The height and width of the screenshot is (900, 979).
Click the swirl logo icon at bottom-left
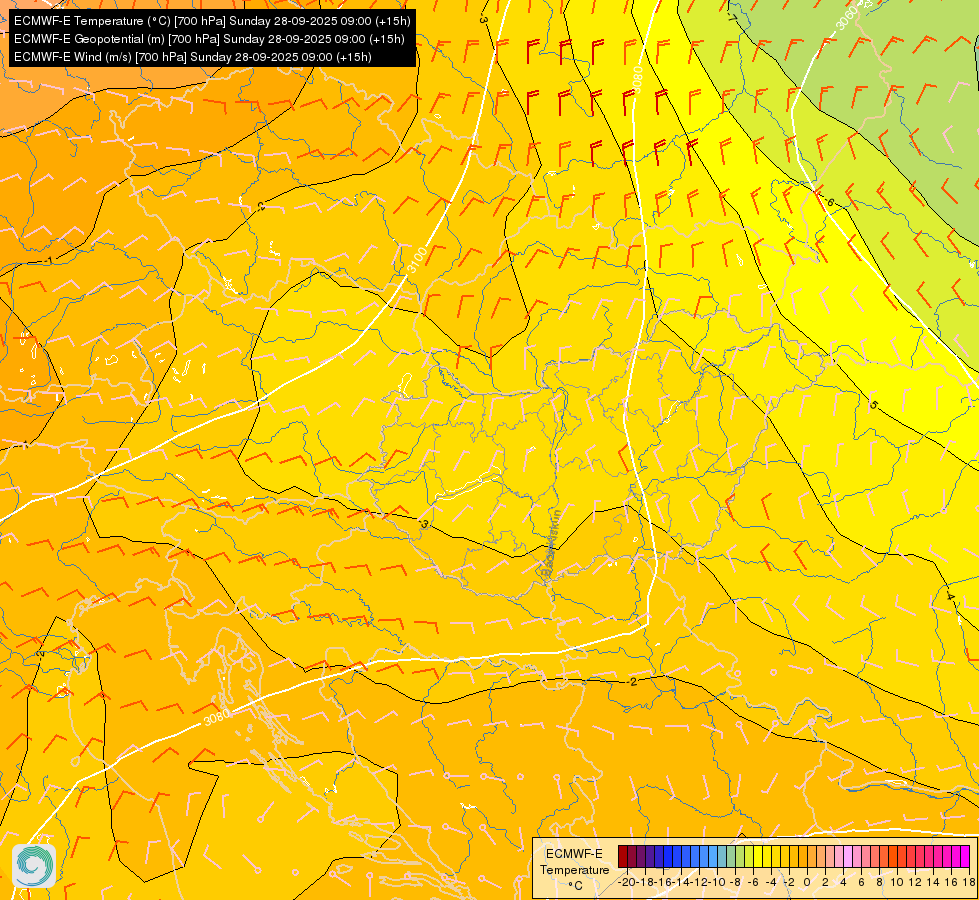pyautogui.click(x=34, y=866)
